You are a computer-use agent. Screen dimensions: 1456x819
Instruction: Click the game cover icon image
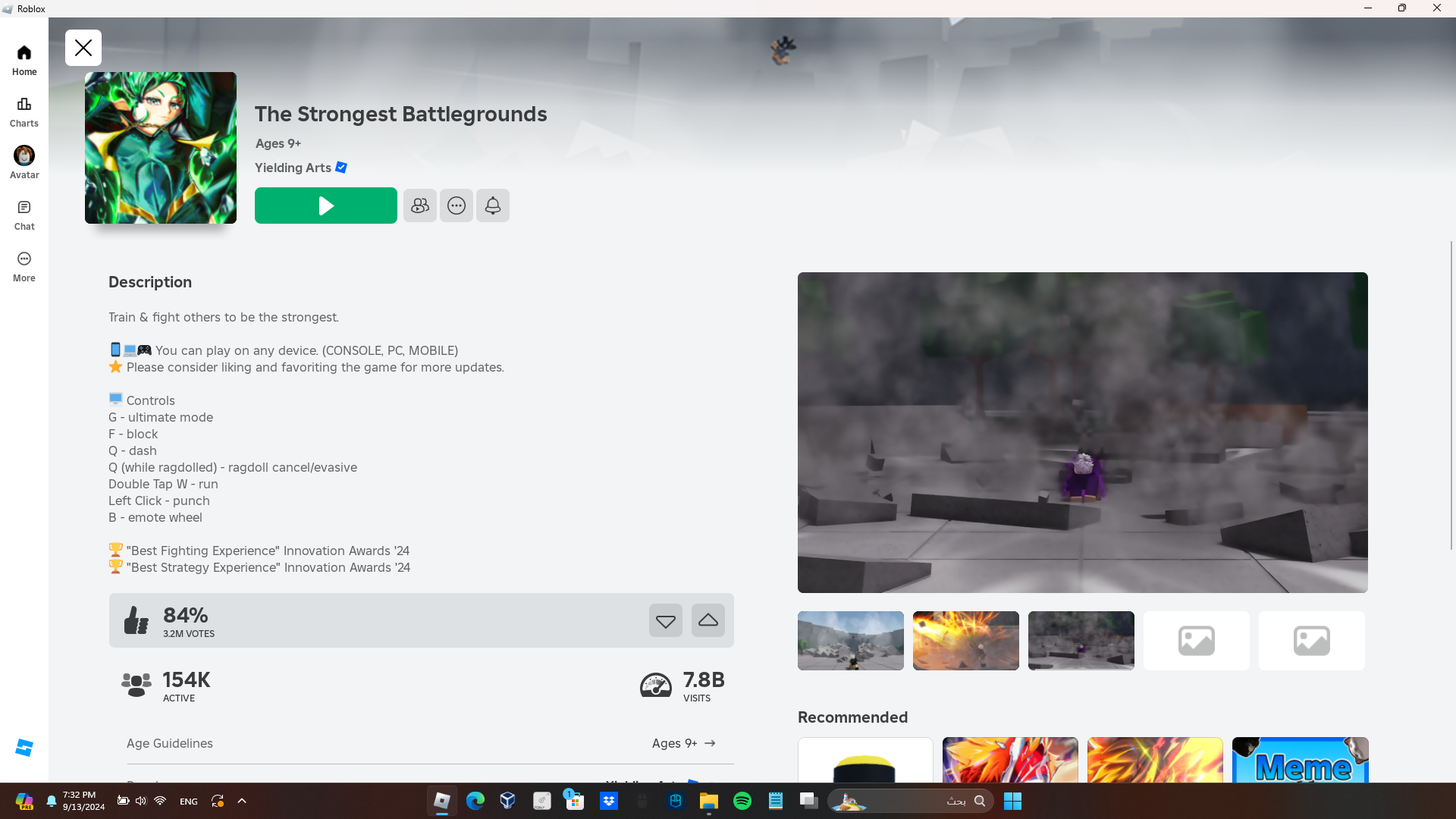click(161, 148)
